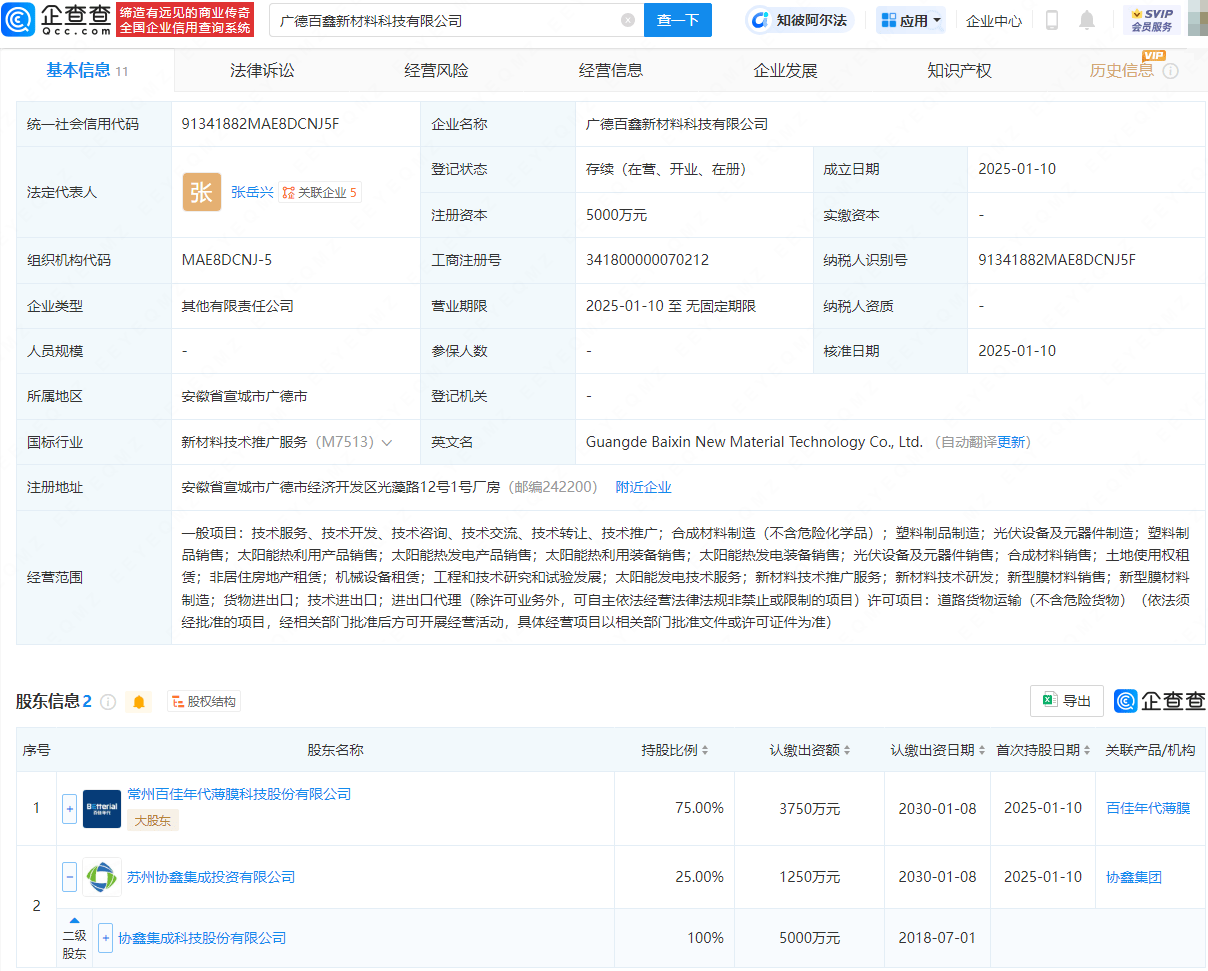Click the info icon next to 股东信息
The image size is (1208, 971).
coord(107,701)
